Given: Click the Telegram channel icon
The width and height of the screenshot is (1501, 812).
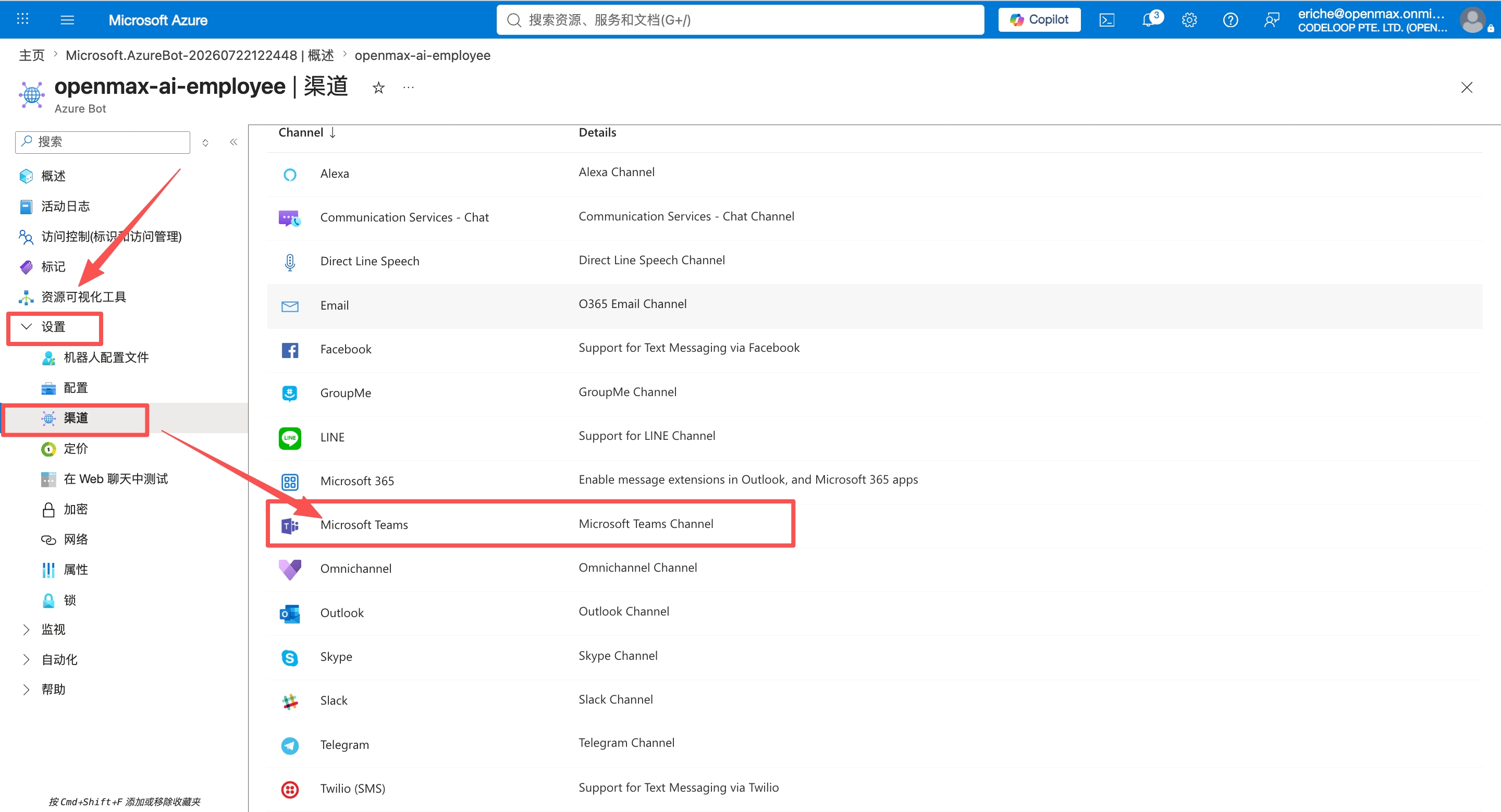Looking at the screenshot, I should [x=290, y=746].
